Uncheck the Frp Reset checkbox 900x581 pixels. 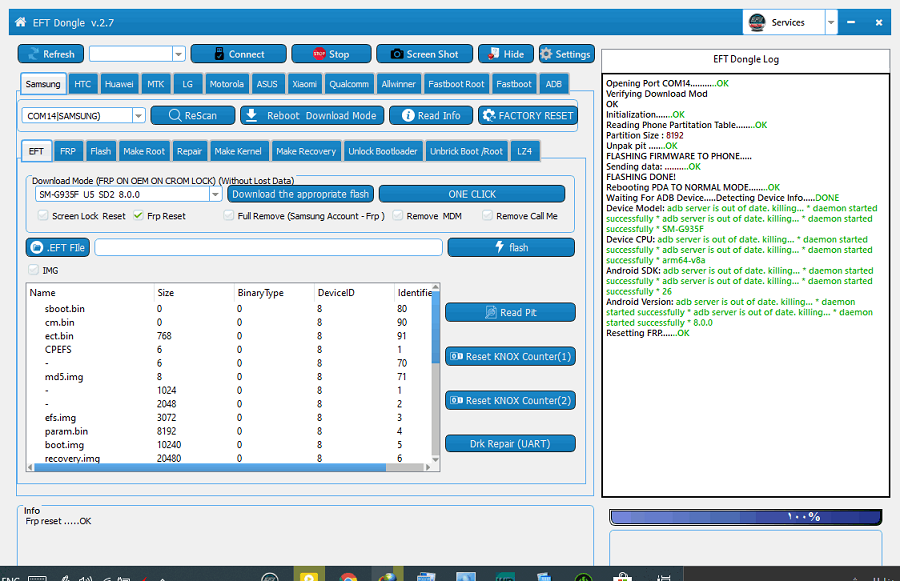[x=138, y=215]
